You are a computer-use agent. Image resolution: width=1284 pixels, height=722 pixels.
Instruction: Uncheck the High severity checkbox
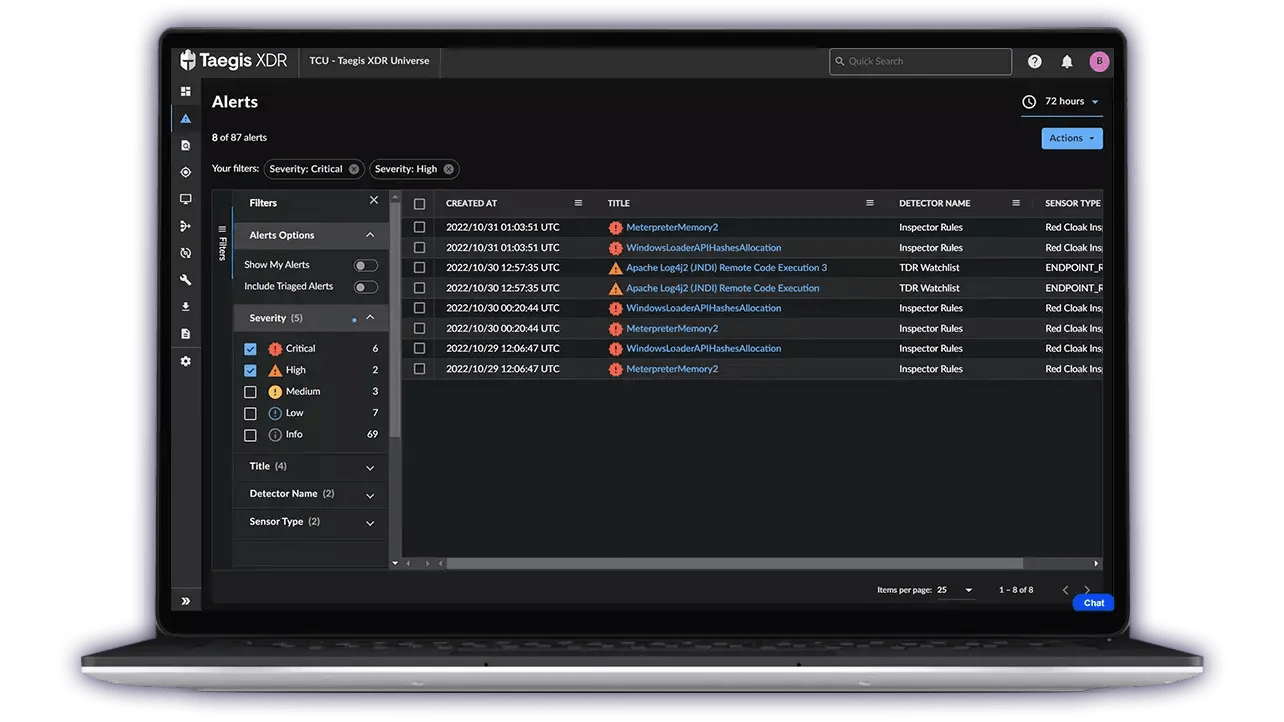click(x=250, y=370)
